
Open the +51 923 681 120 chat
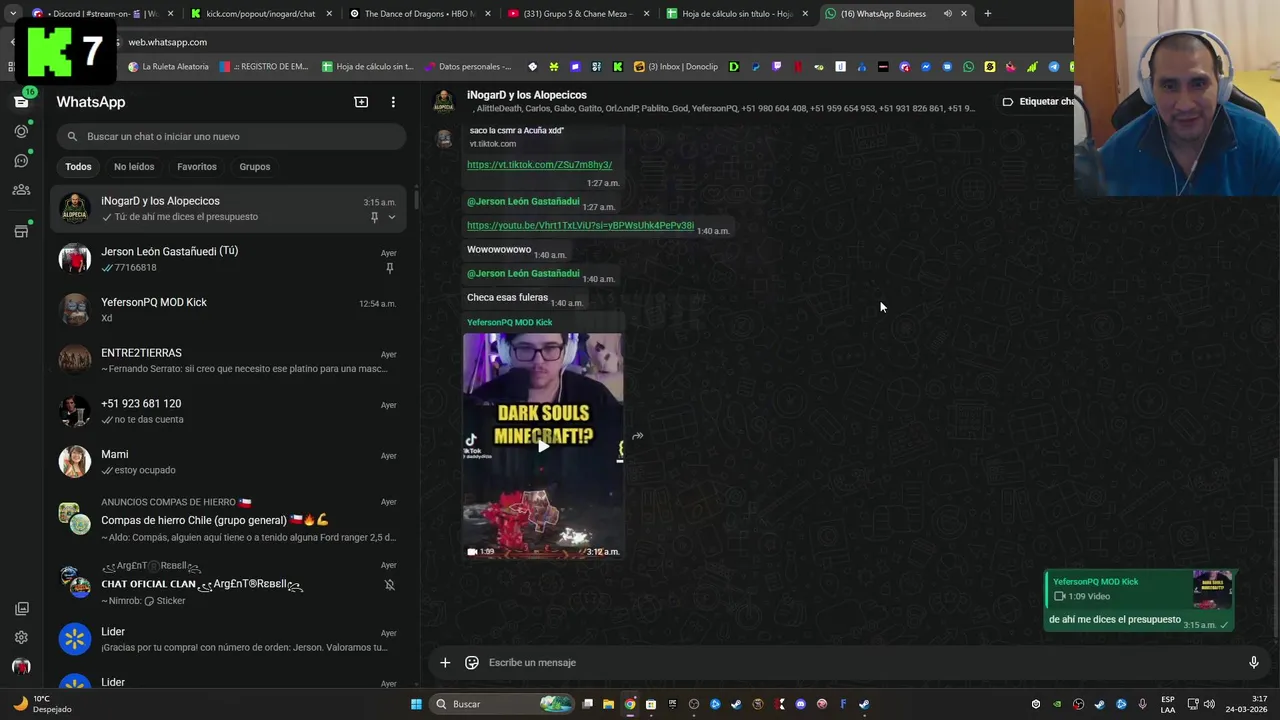[229, 411]
